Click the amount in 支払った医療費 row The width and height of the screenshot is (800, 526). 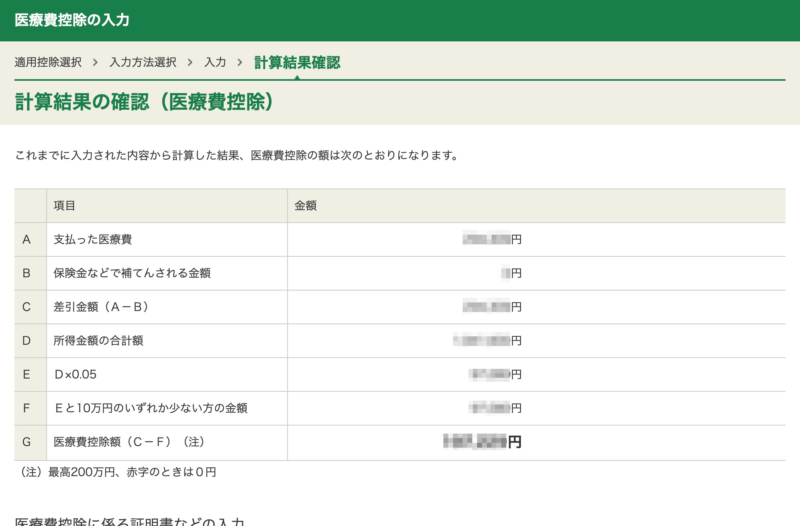click(492, 239)
